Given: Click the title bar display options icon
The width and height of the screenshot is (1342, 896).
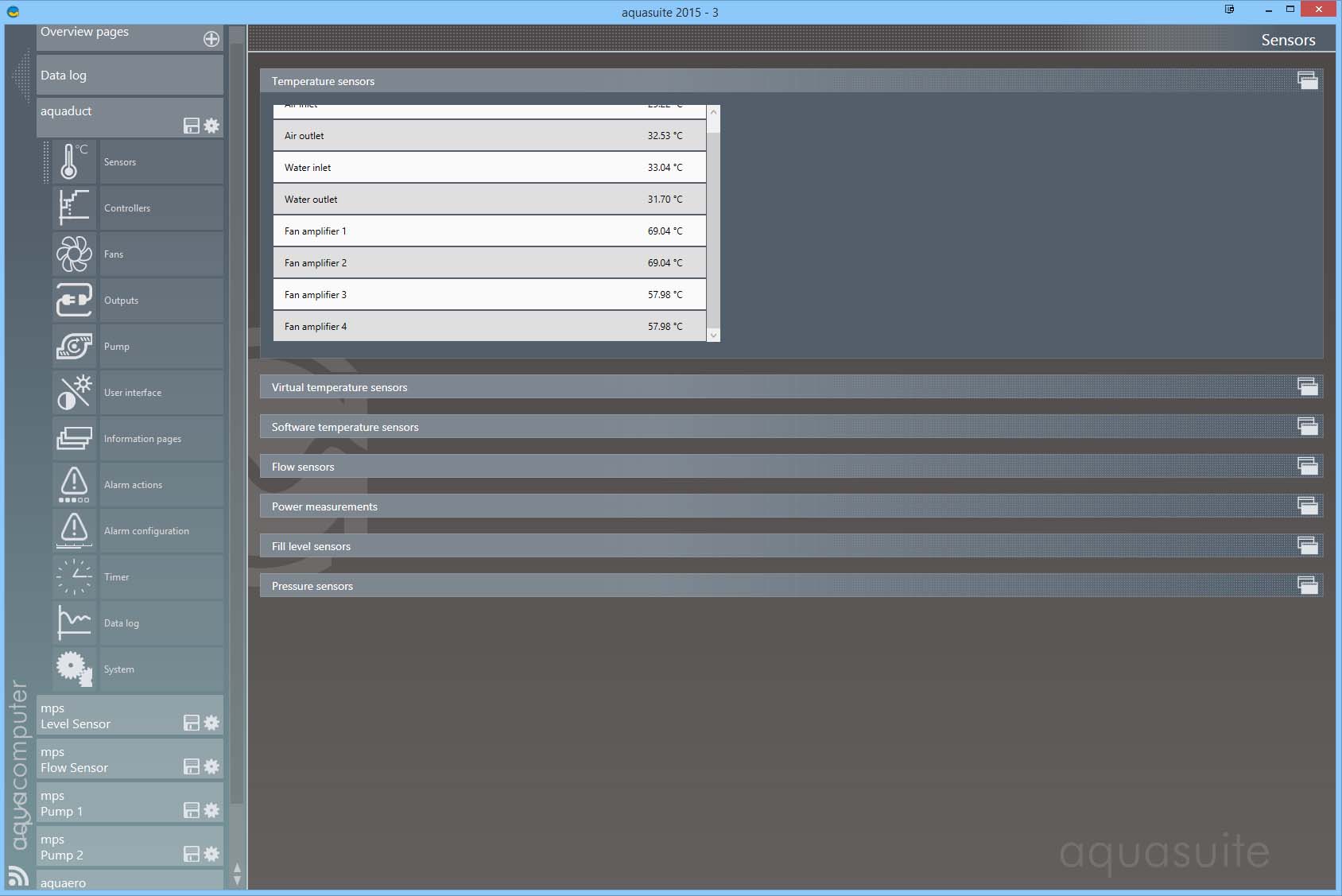Looking at the screenshot, I should 1229,10.
